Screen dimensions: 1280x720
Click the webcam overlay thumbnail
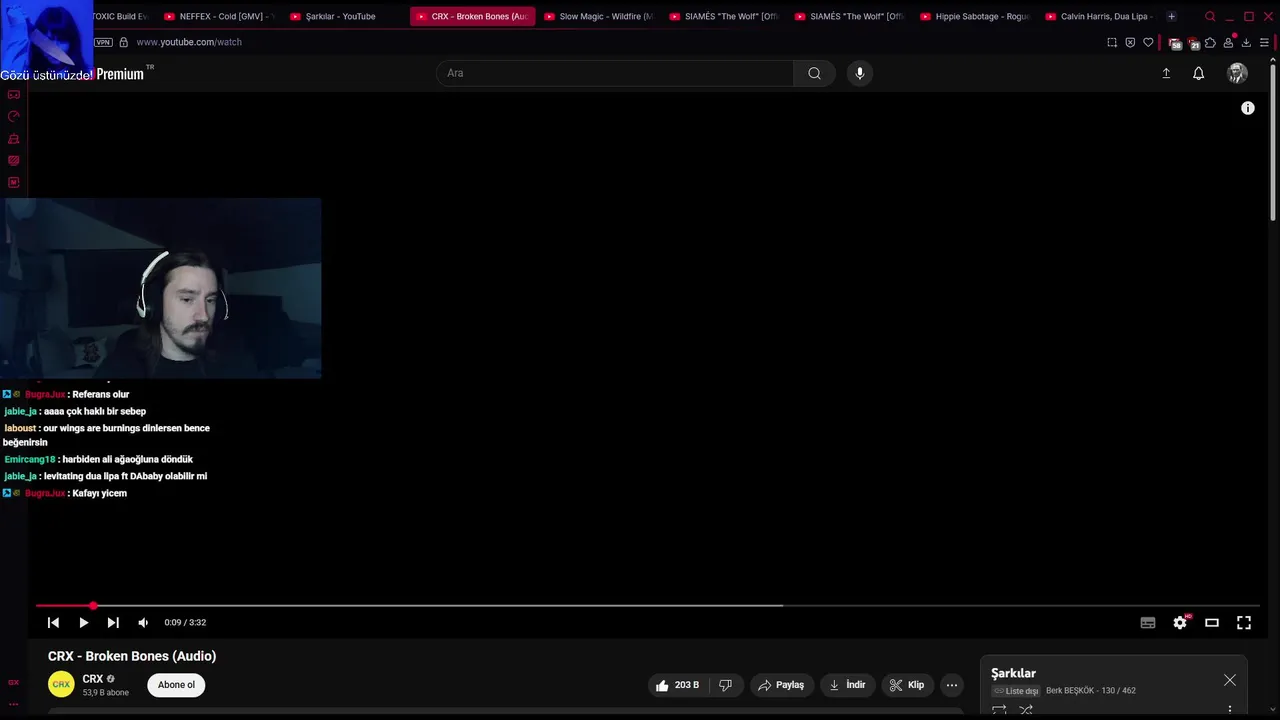point(160,288)
